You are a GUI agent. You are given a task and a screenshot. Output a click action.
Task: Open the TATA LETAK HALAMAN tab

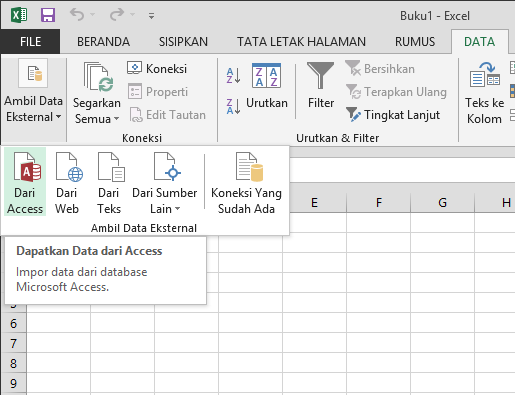point(301,42)
